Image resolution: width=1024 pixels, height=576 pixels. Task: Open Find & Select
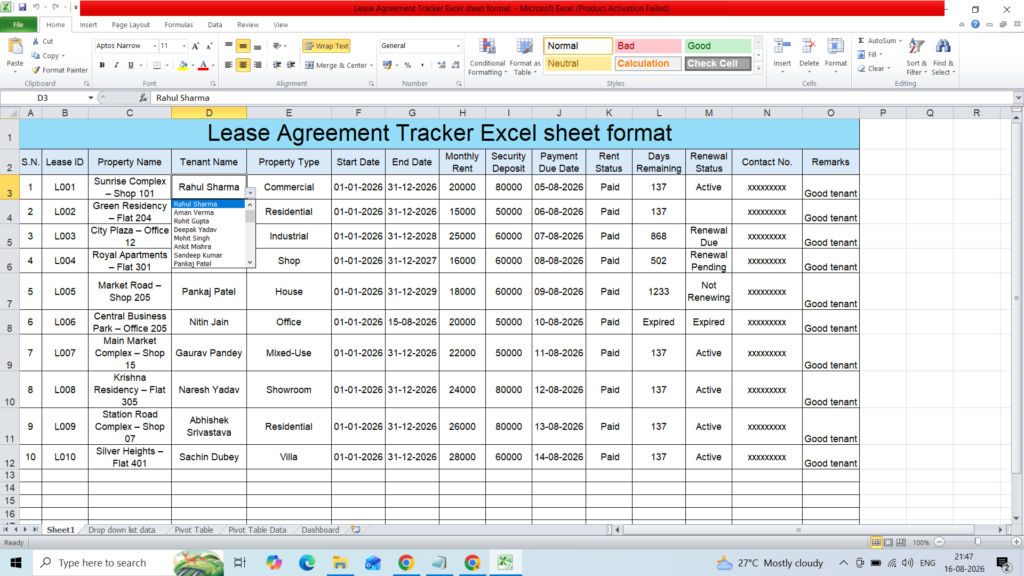pyautogui.click(x=943, y=56)
